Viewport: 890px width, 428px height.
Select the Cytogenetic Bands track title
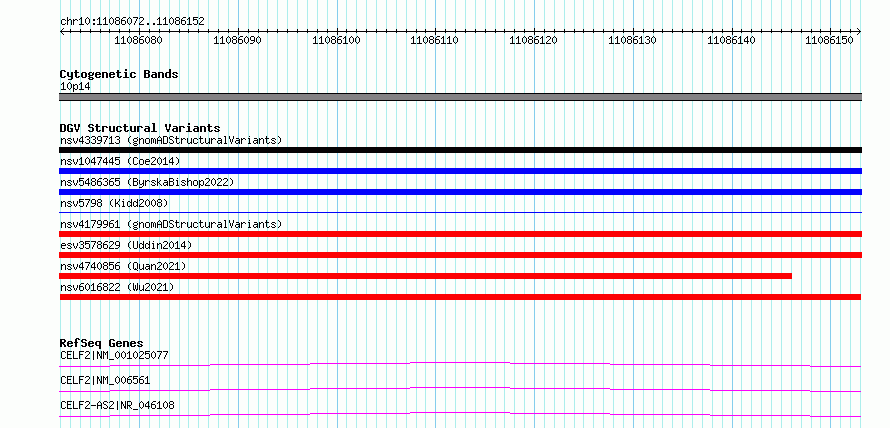point(119,74)
